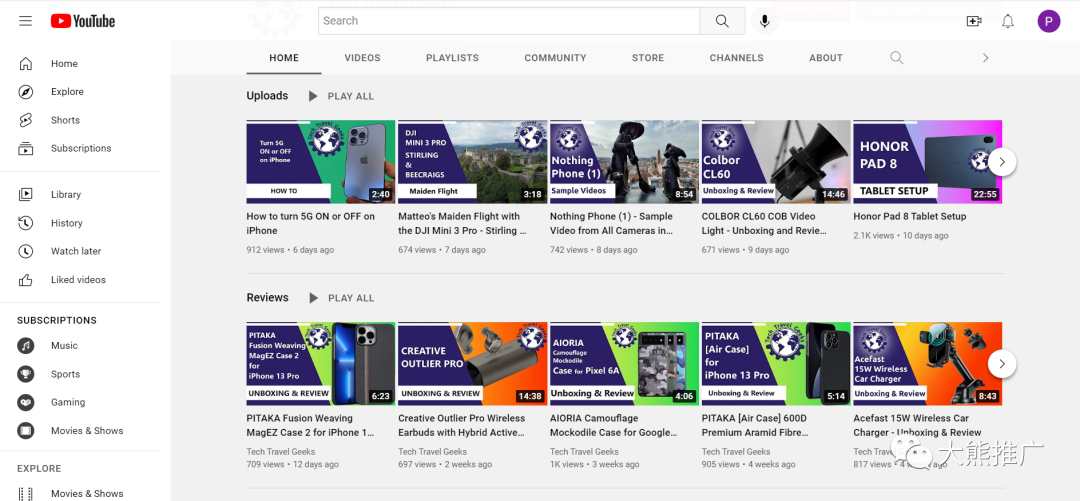Select the HOME channel tab
The image size is (1080, 501).
coord(284,58)
